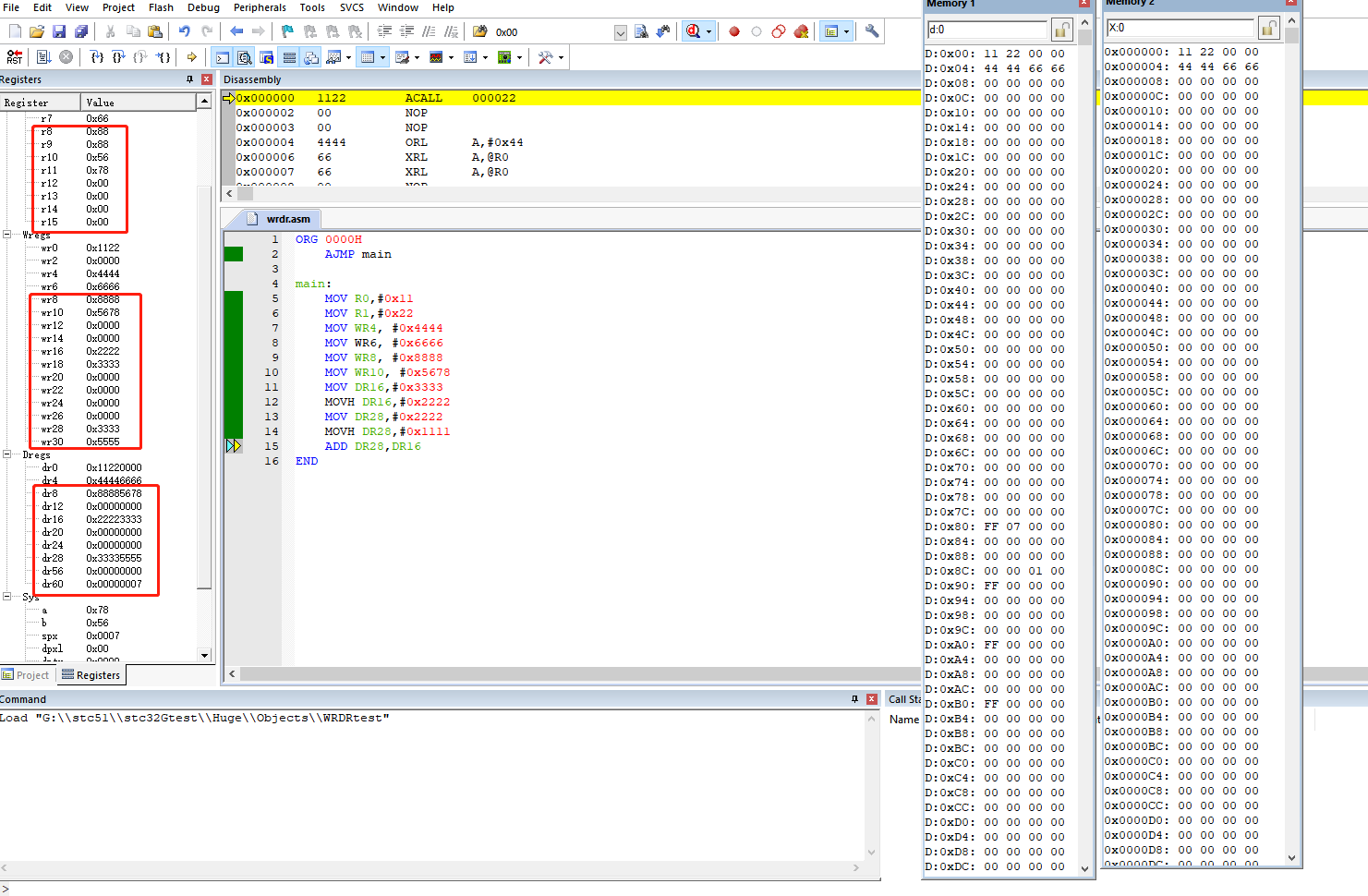
Task: Step over the current line
Action: coord(118,57)
